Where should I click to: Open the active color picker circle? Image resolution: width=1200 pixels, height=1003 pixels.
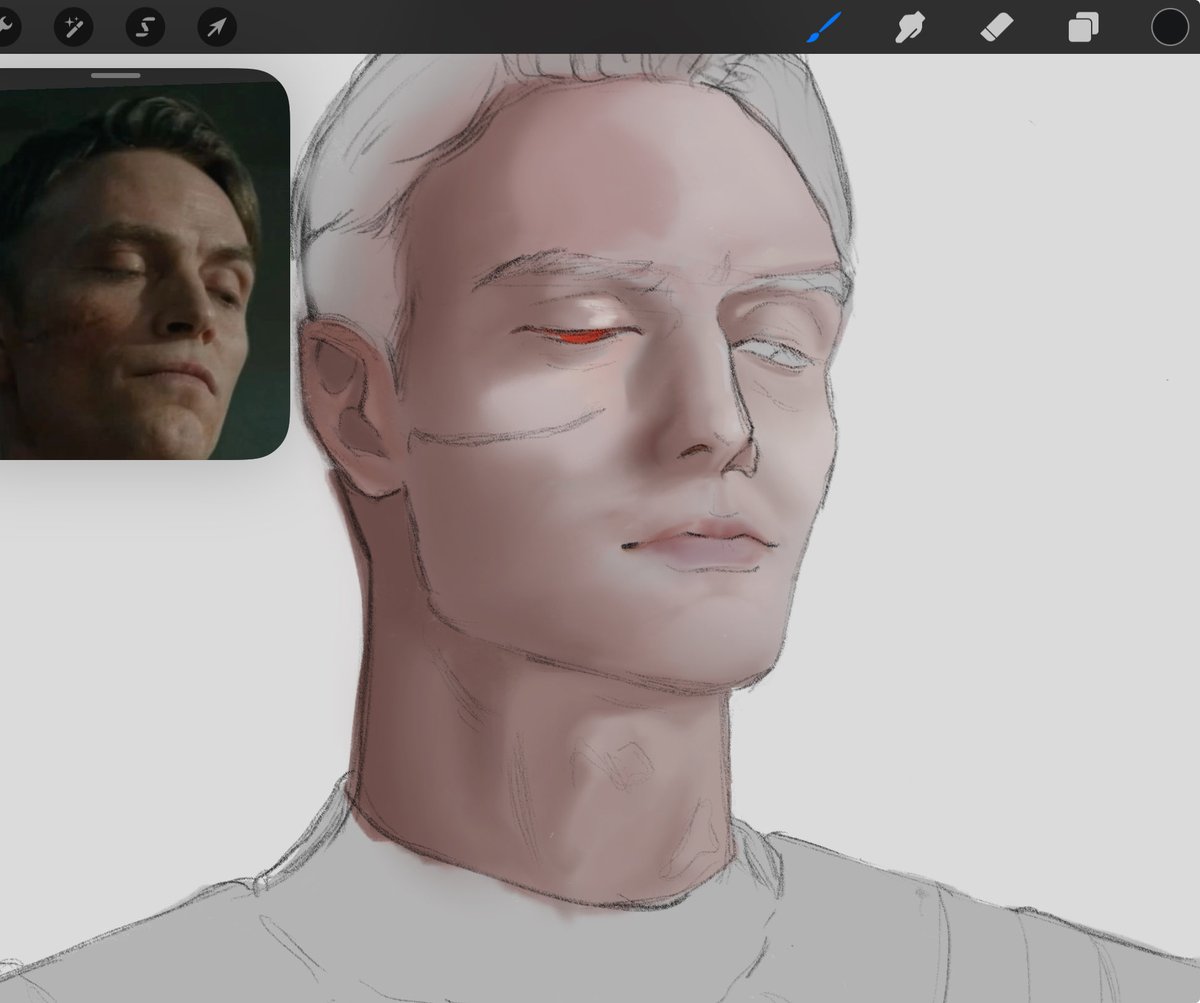(x=1169, y=27)
